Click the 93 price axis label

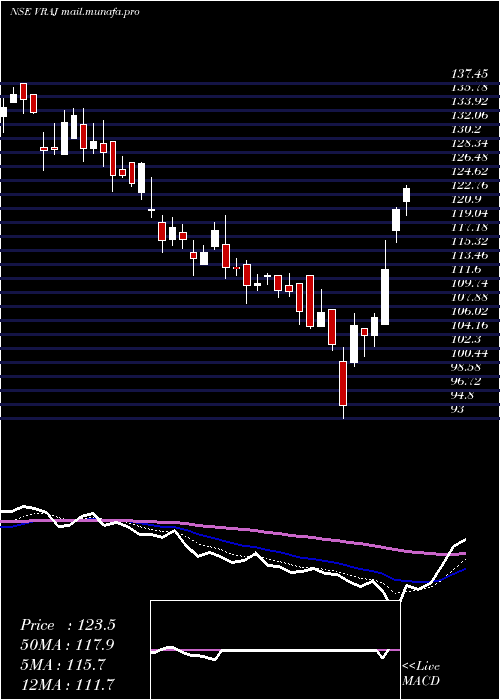(458, 409)
